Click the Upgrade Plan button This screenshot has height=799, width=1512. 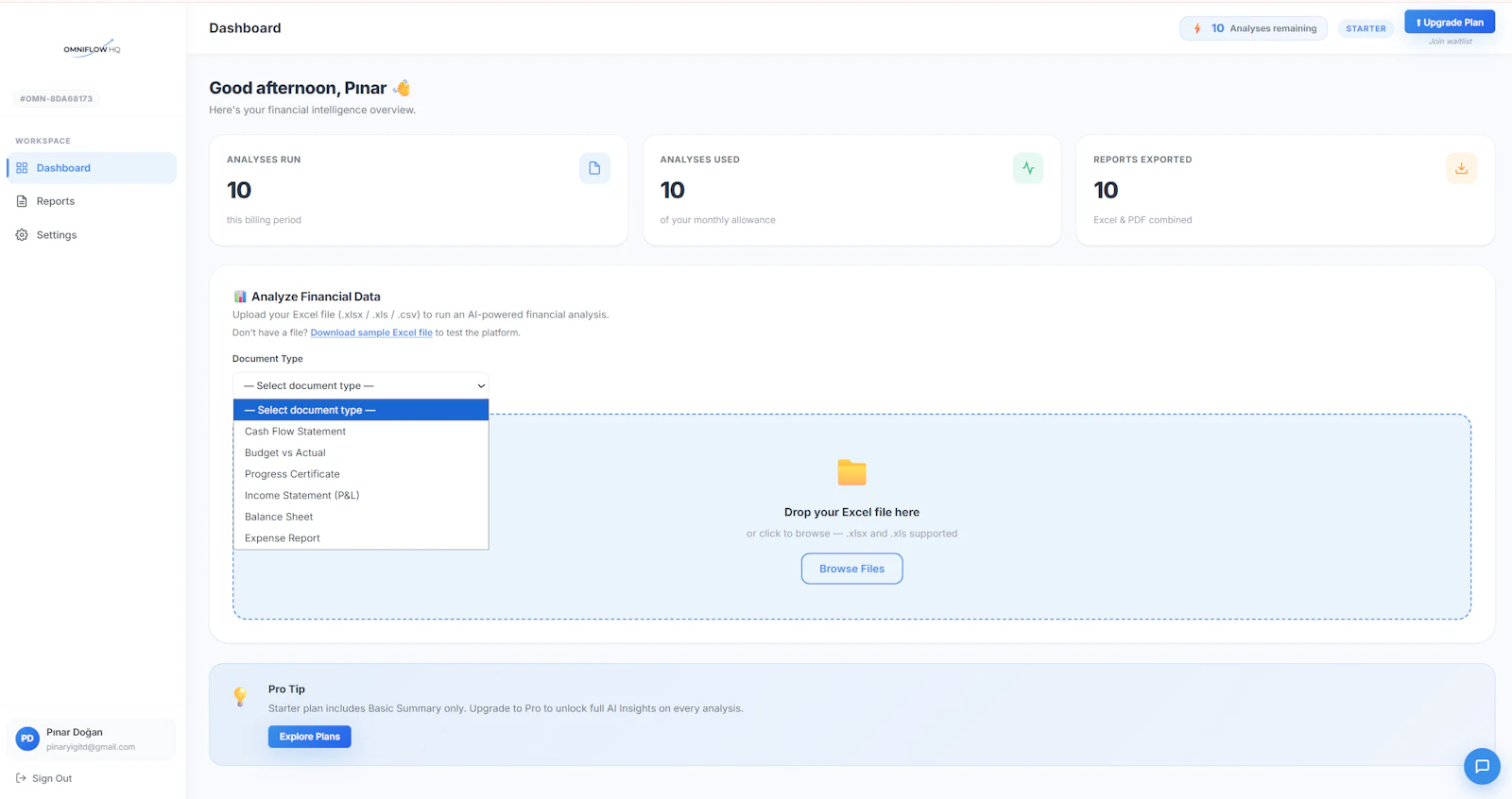click(x=1450, y=23)
